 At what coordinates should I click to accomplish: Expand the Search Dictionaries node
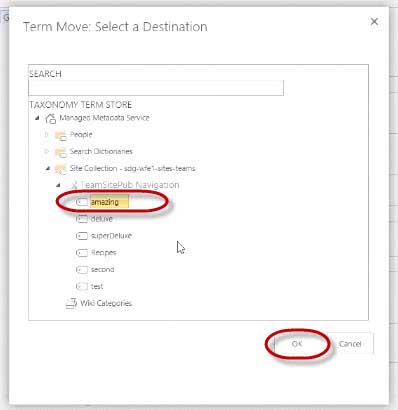47,152
